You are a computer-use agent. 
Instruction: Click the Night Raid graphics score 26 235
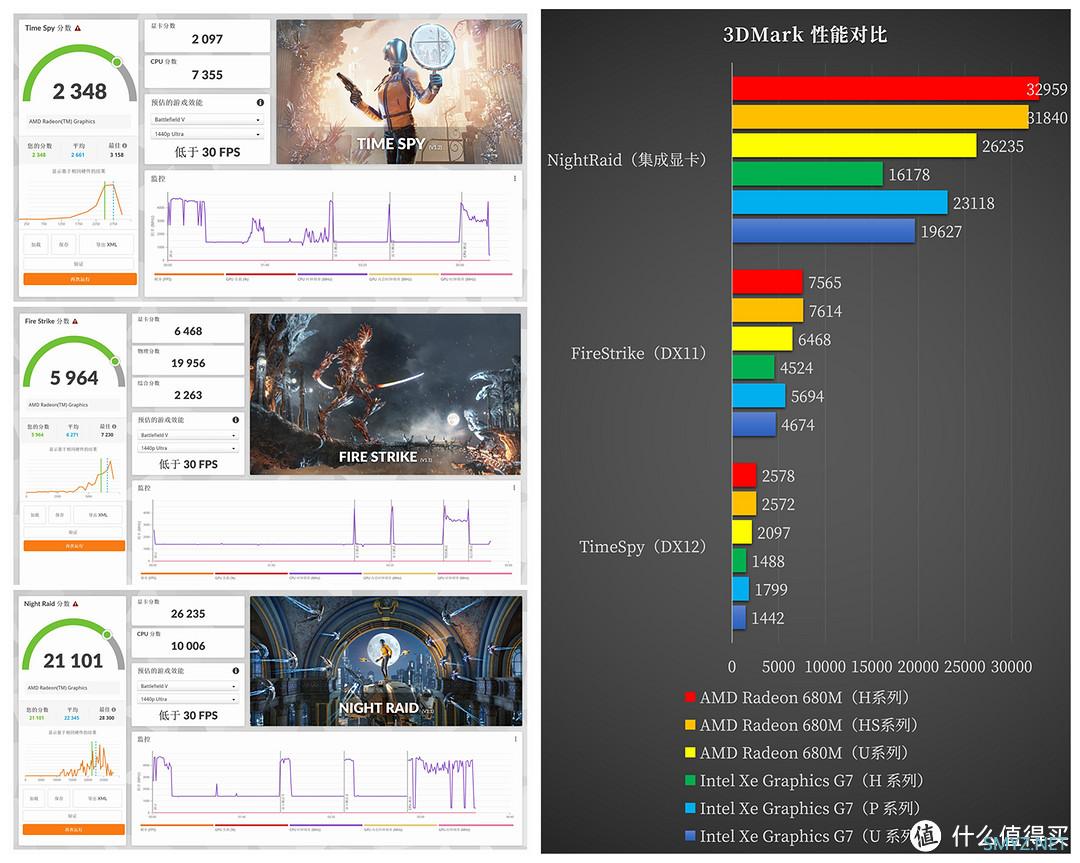click(x=188, y=611)
